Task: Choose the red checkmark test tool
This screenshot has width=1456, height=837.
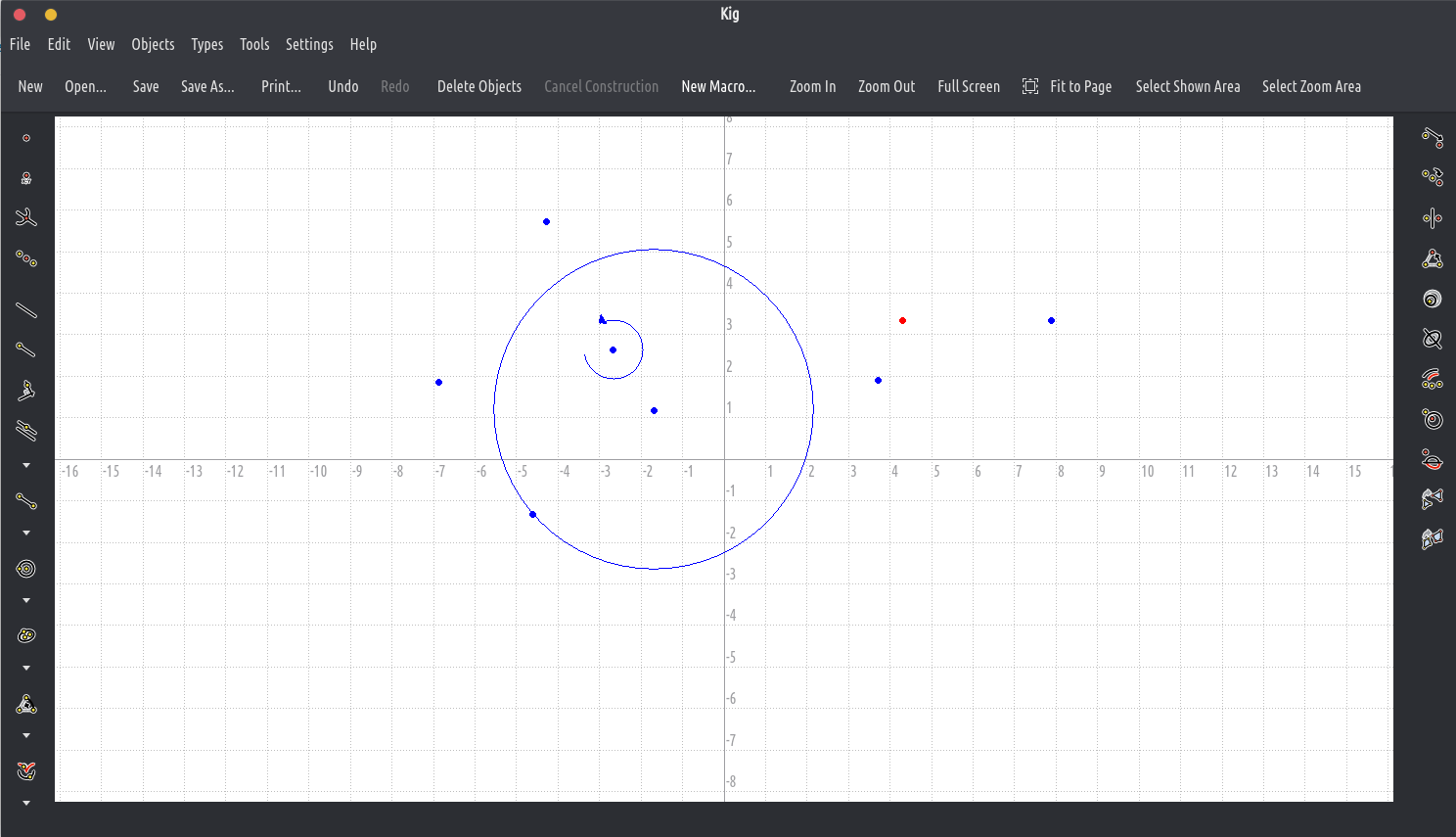Action: pos(26,771)
